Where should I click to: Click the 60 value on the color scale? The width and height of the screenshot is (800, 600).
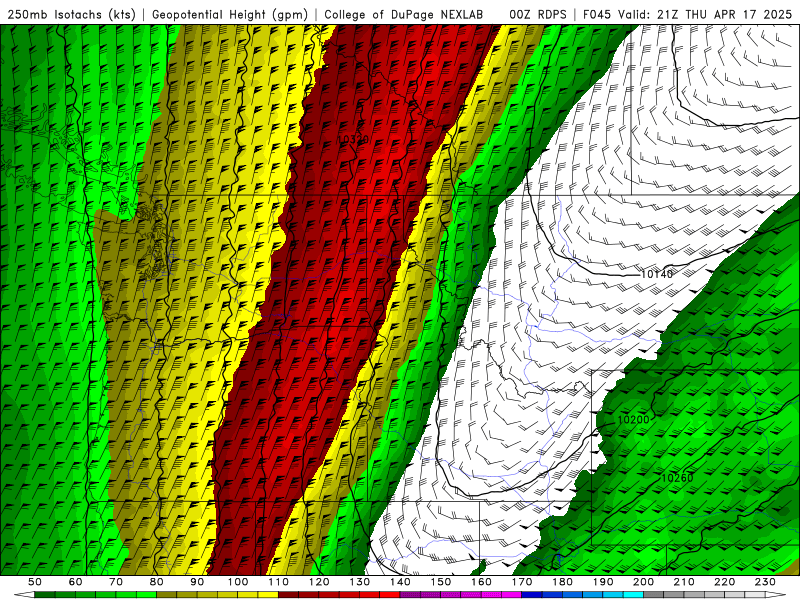click(x=76, y=582)
